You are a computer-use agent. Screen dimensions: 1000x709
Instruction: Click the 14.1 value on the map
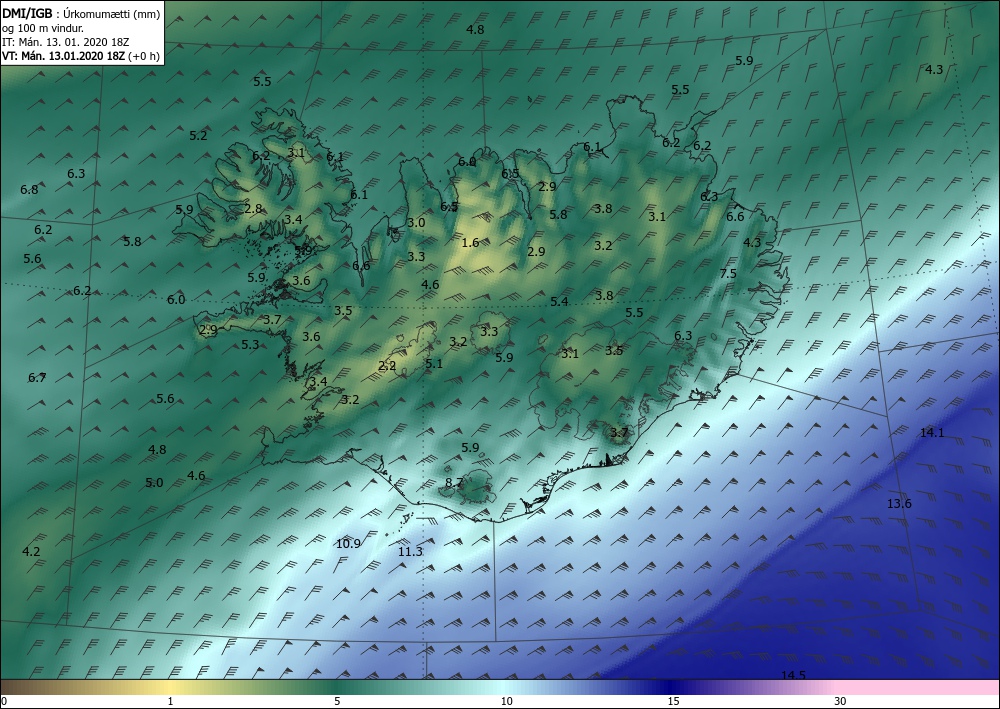[x=932, y=433]
